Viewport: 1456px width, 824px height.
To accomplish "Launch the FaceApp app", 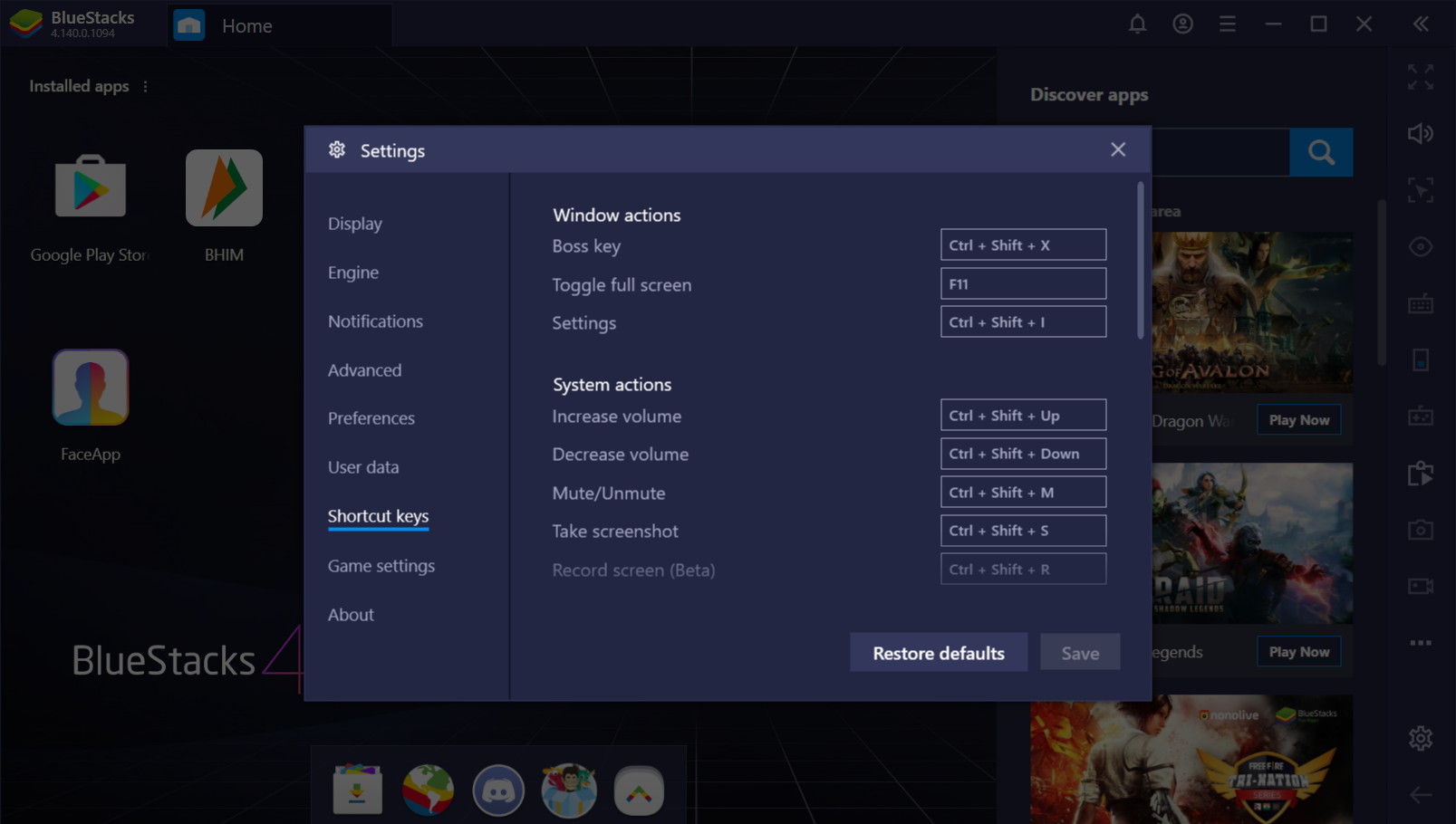I will 90,388.
